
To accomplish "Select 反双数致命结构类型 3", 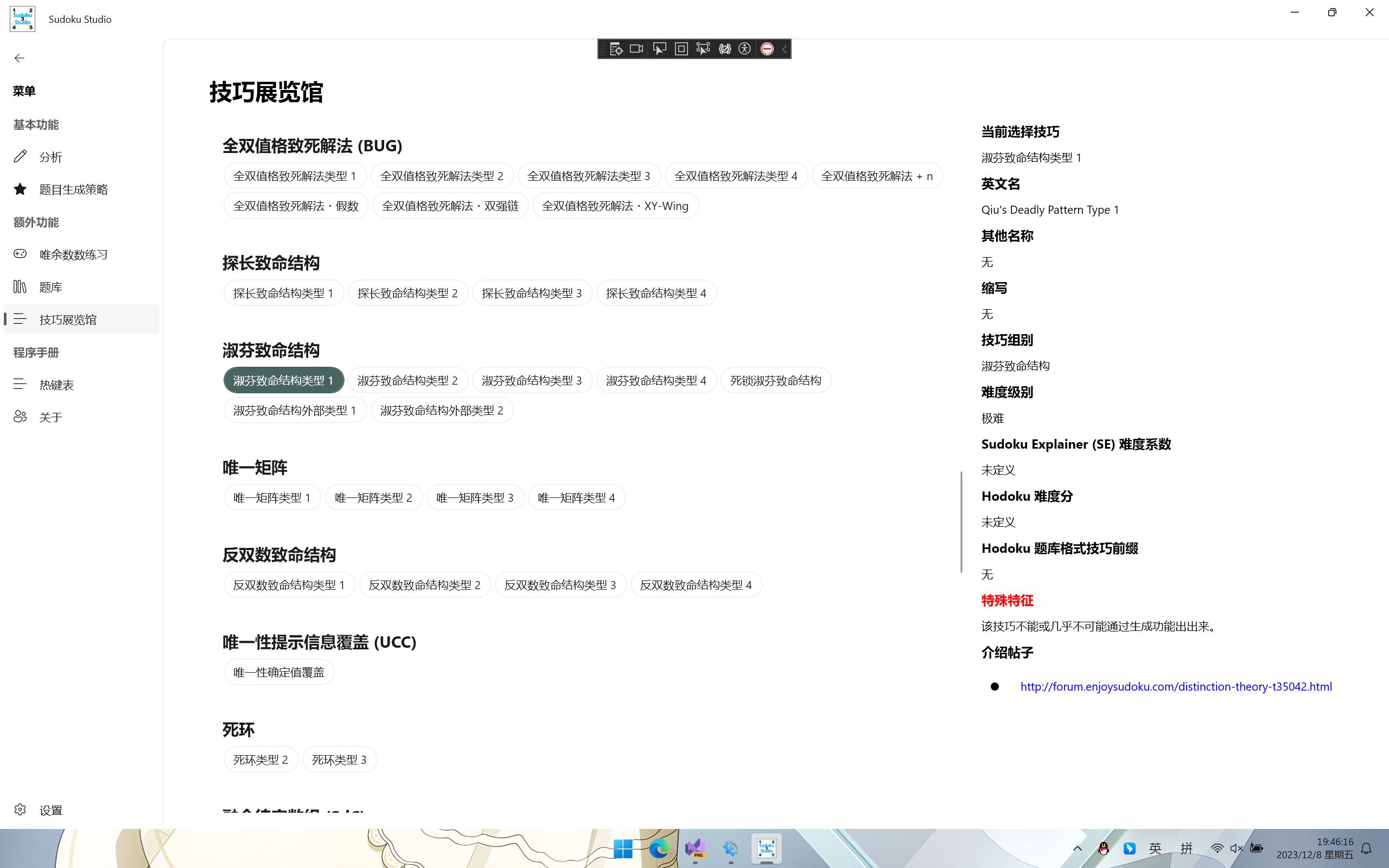I will [561, 584].
